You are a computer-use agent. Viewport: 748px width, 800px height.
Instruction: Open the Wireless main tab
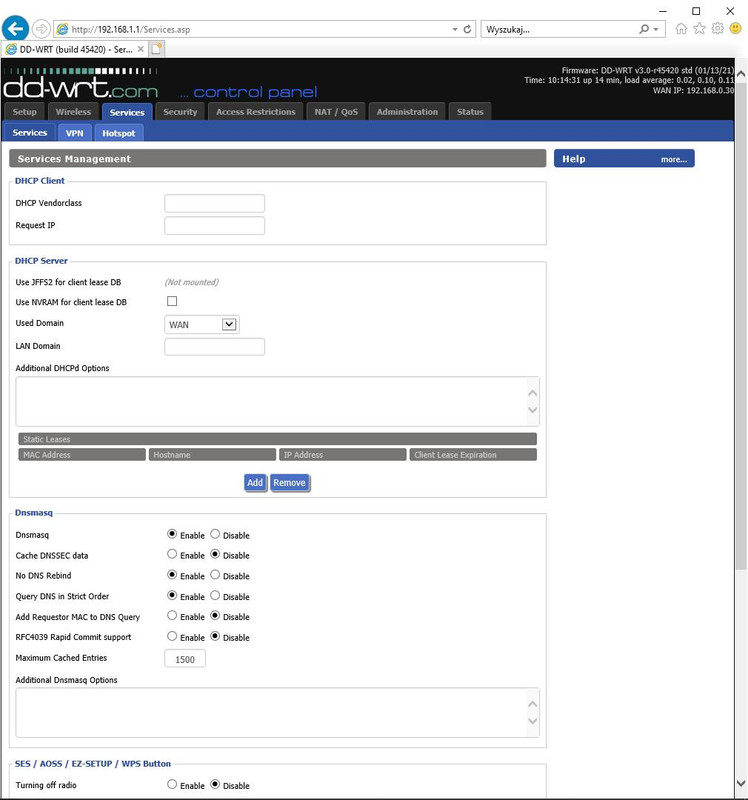tap(73, 112)
